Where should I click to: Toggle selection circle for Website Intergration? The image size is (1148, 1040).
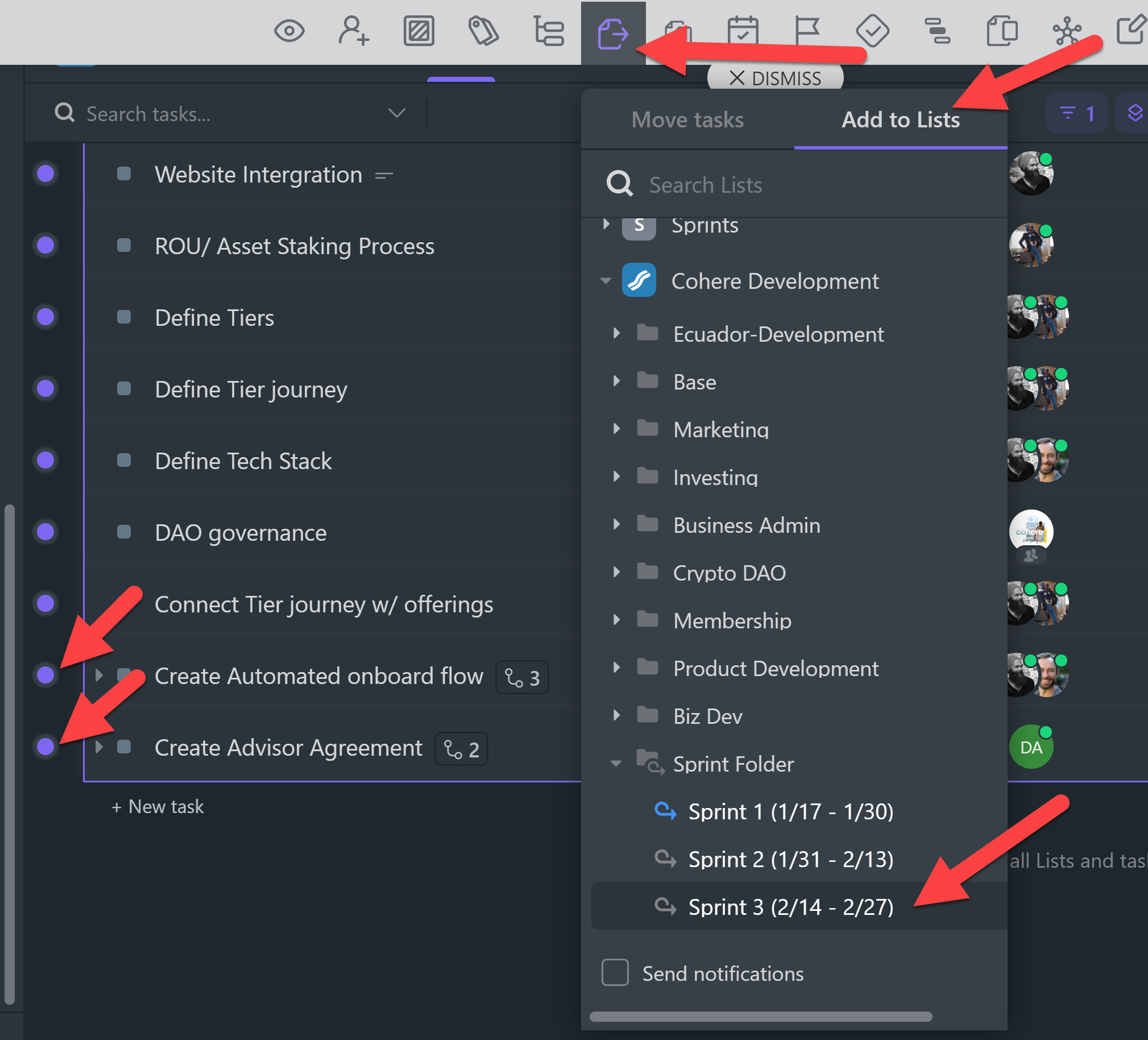45,174
